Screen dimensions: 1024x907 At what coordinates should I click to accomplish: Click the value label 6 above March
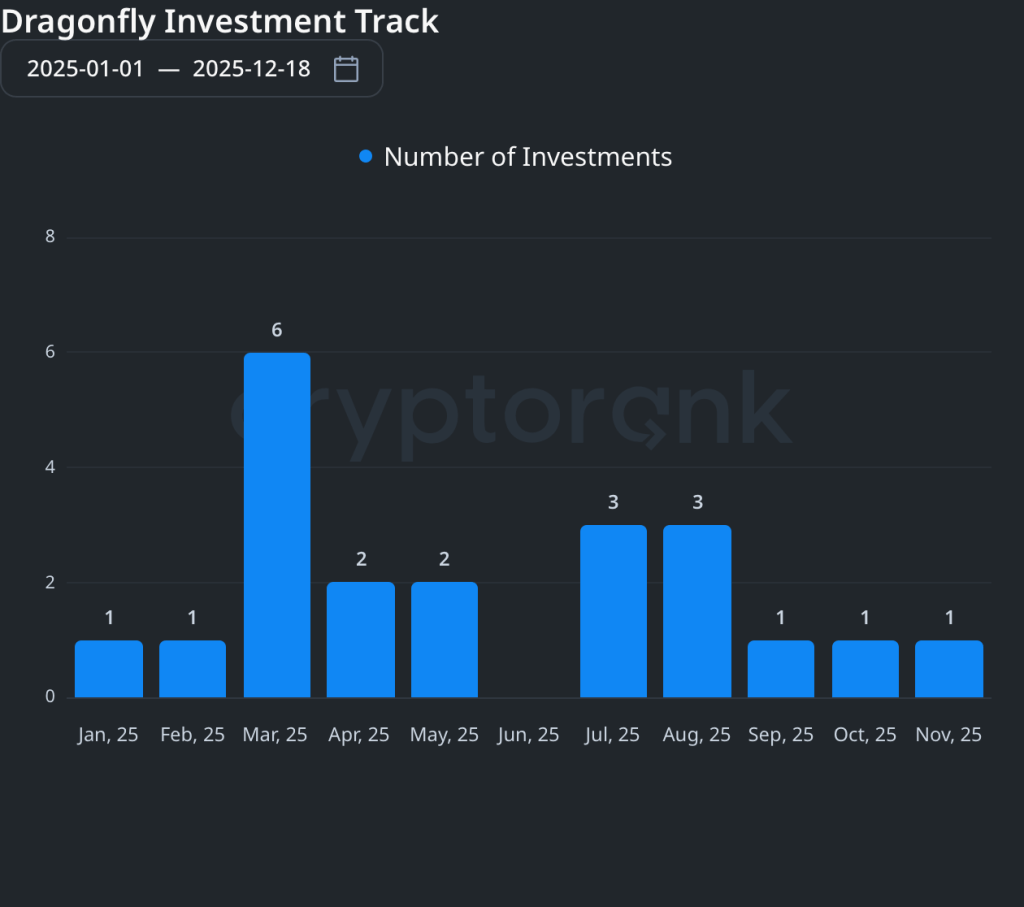[x=276, y=330]
